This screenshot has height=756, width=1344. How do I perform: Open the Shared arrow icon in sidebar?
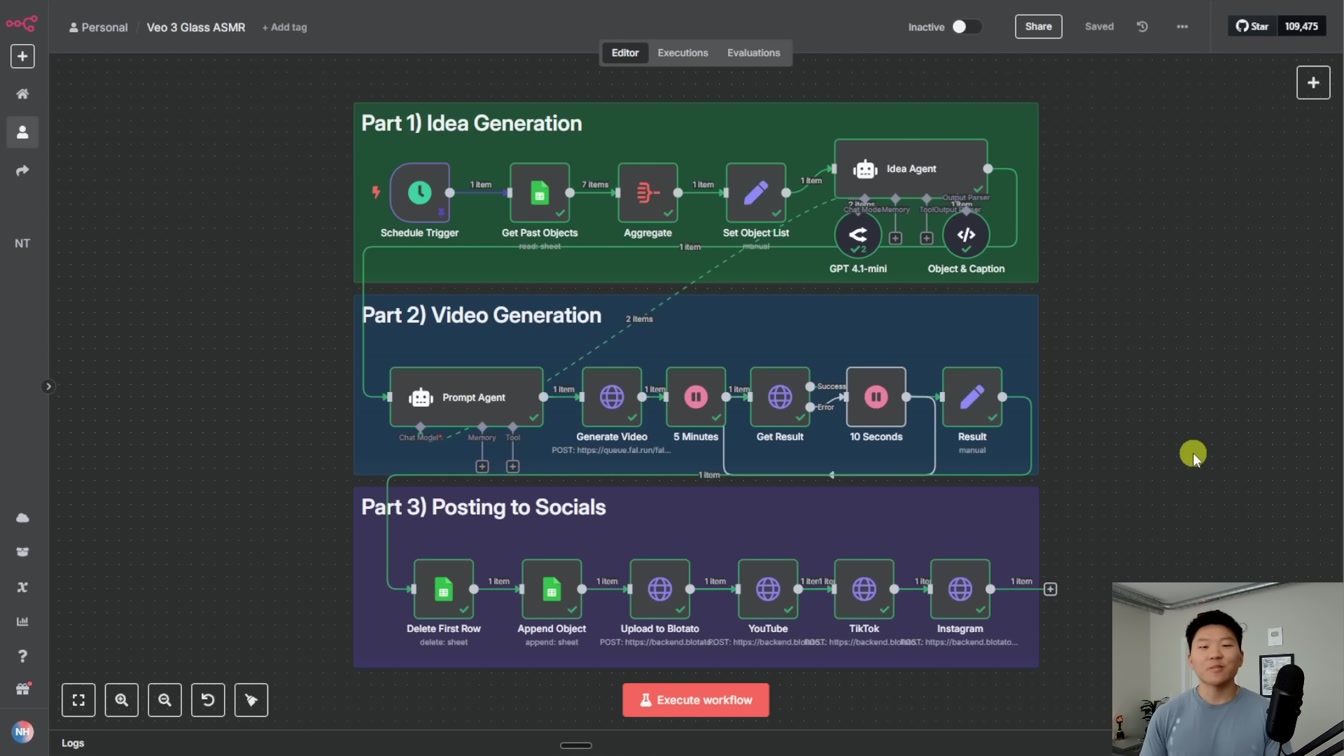click(x=22, y=171)
